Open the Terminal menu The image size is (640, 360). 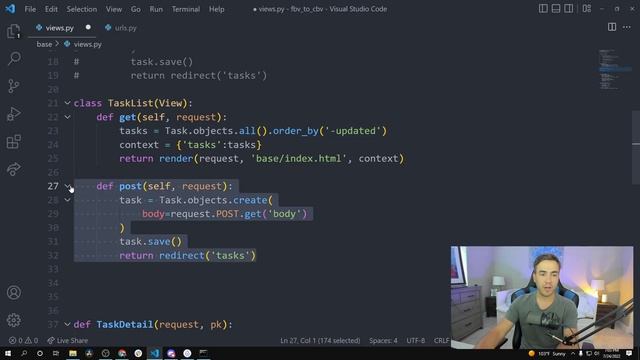186,9
